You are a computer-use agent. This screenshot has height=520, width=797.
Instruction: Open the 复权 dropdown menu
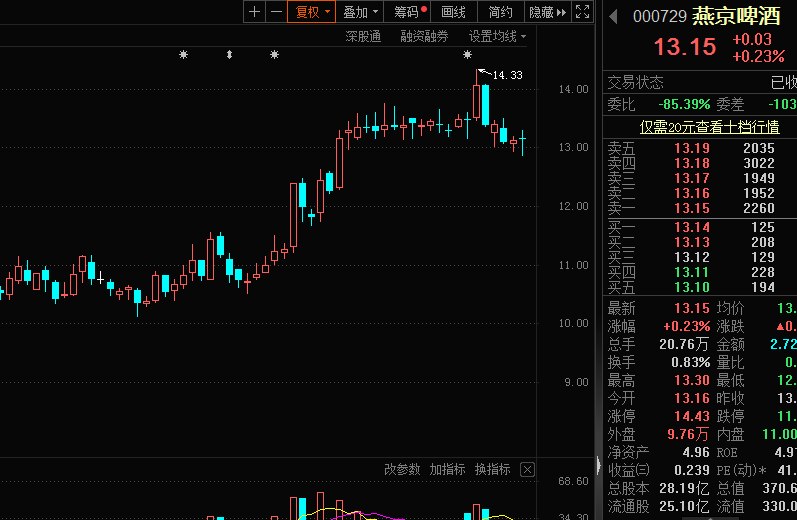click(310, 12)
